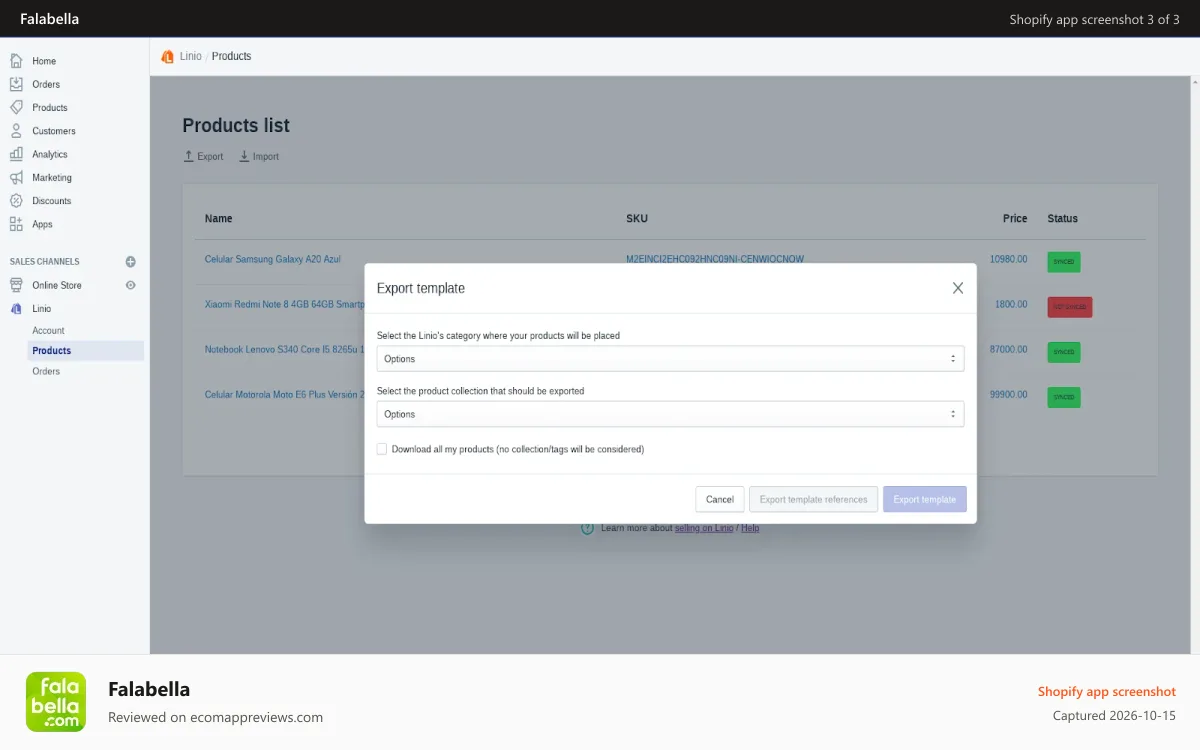Screen dimensions: 1200x750
Task: Click the Home icon in the sidebar
Action: [16, 61]
